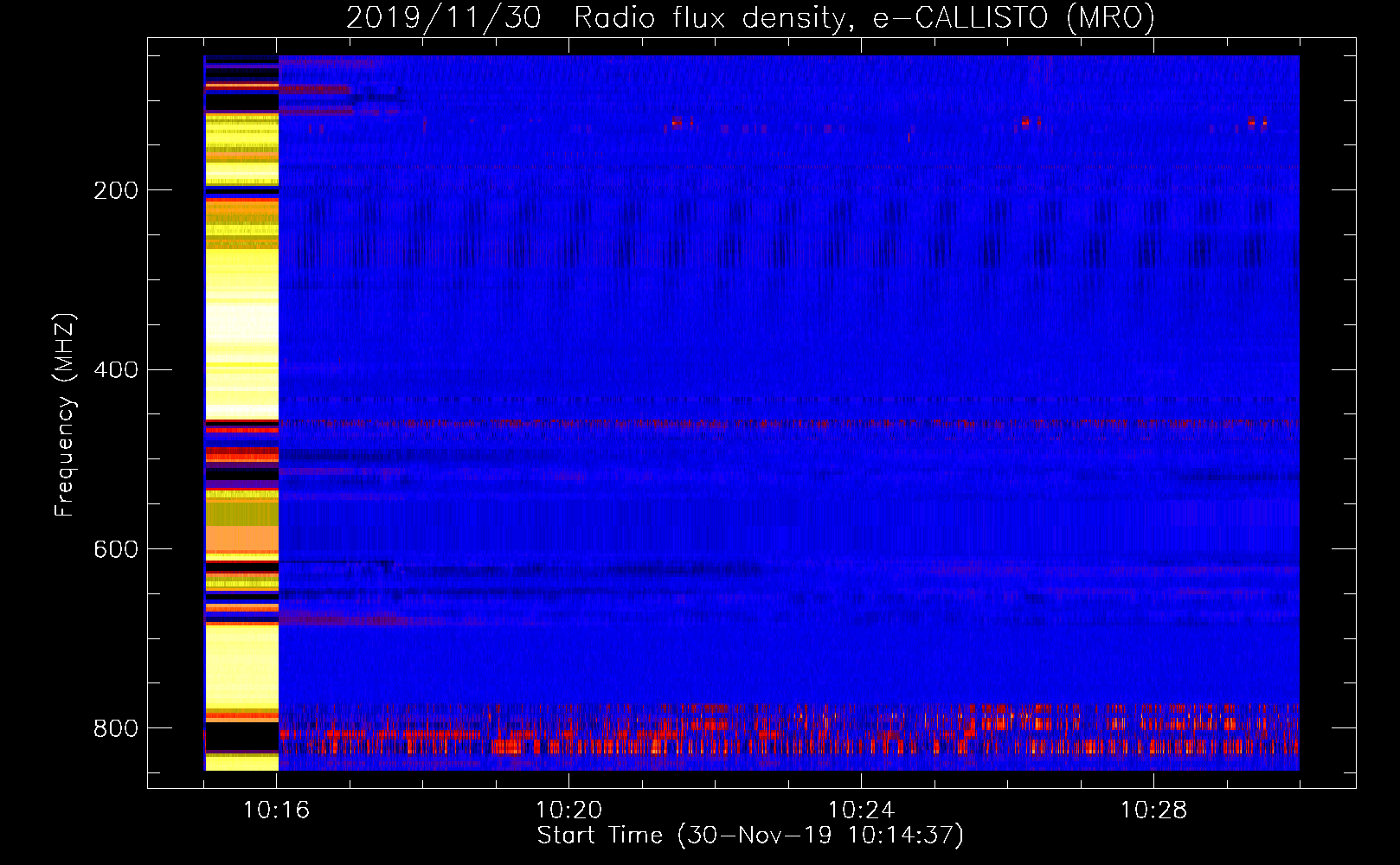The width and height of the screenshot is (1400, 865).
Task: Click the 'Frequency (MHZ)' axis label
Action: [x=65, y=414]
